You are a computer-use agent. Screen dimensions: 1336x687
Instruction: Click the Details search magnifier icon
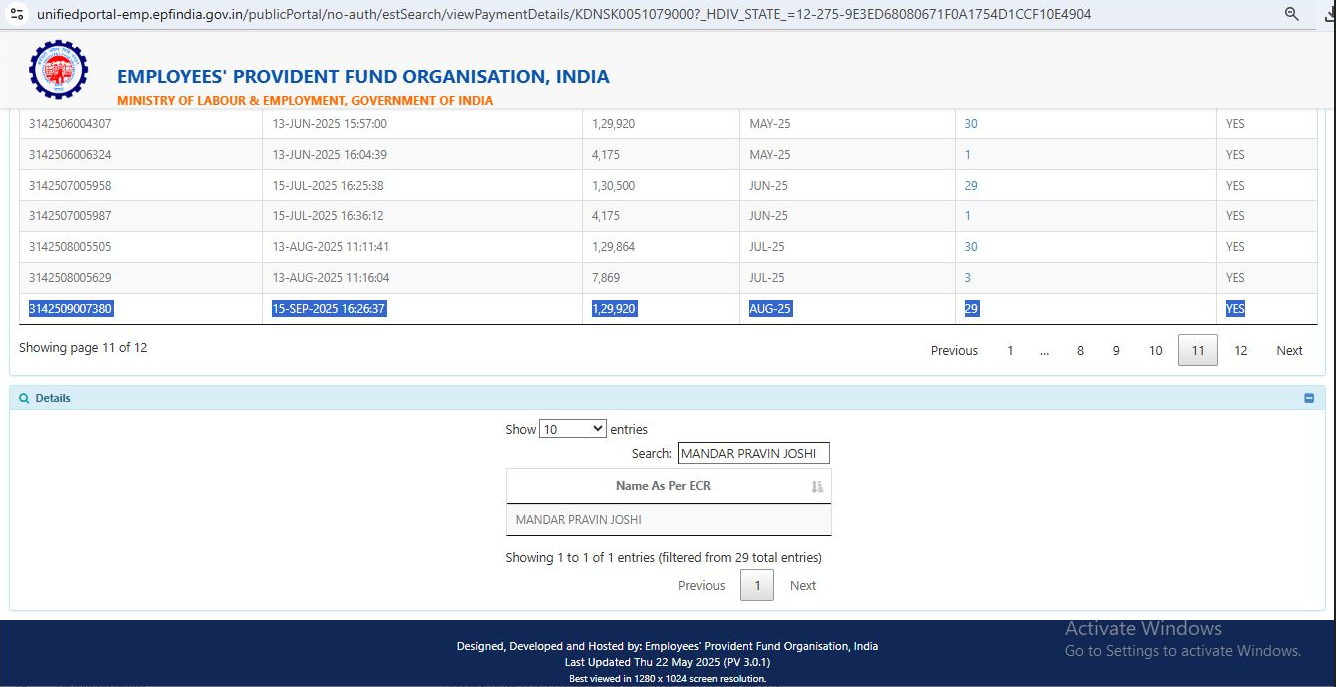(x=25, y=398)
